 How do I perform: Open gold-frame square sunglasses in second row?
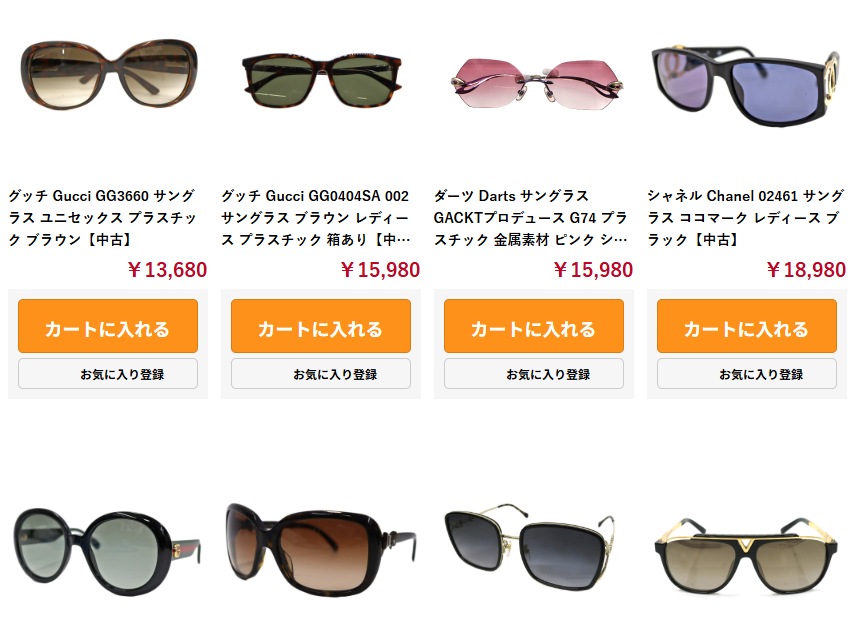pos(530,546)
